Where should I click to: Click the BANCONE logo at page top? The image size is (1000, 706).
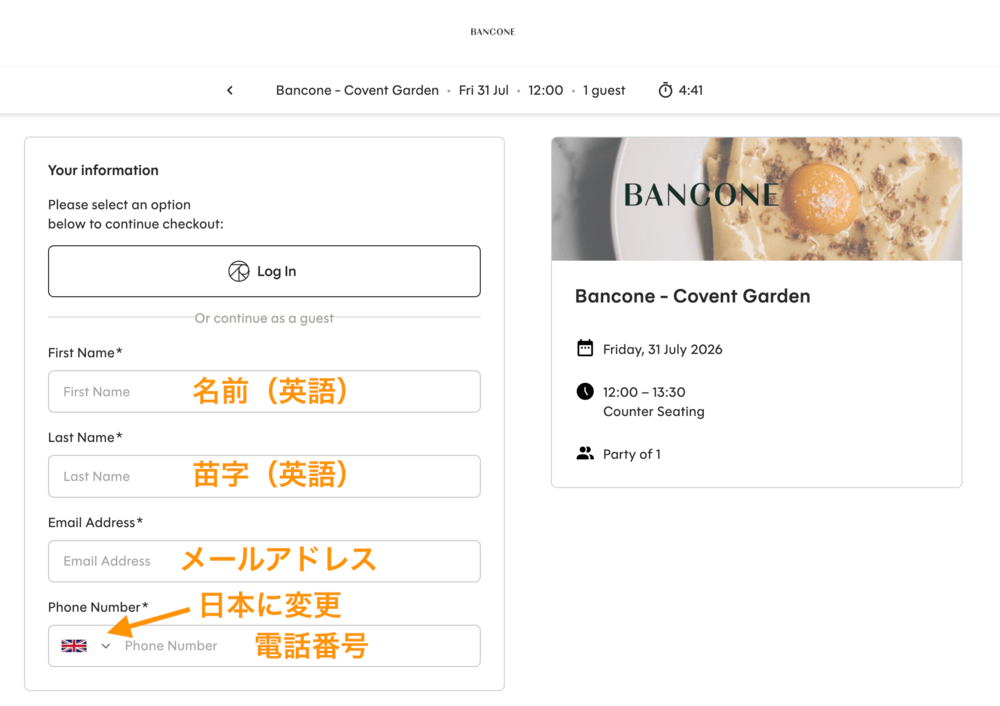pyautogui.click(x=493, y=32)
